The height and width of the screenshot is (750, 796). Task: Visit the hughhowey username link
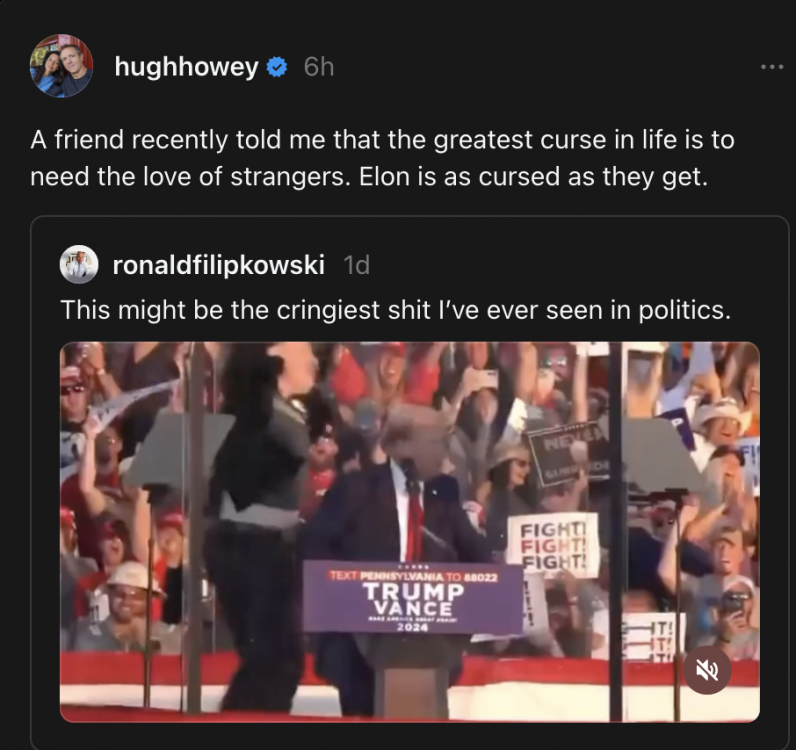pos(186,67)
